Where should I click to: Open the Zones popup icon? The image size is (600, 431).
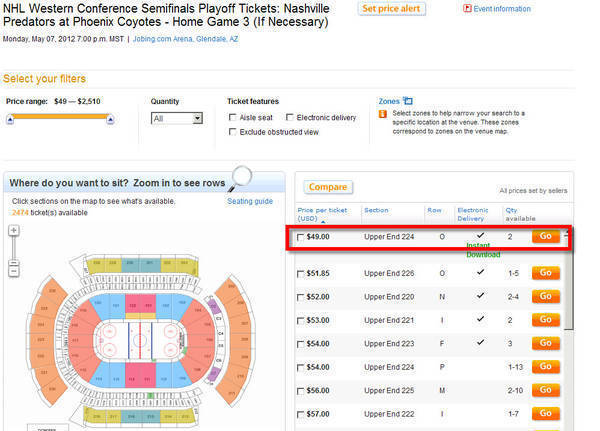(408, 101)
